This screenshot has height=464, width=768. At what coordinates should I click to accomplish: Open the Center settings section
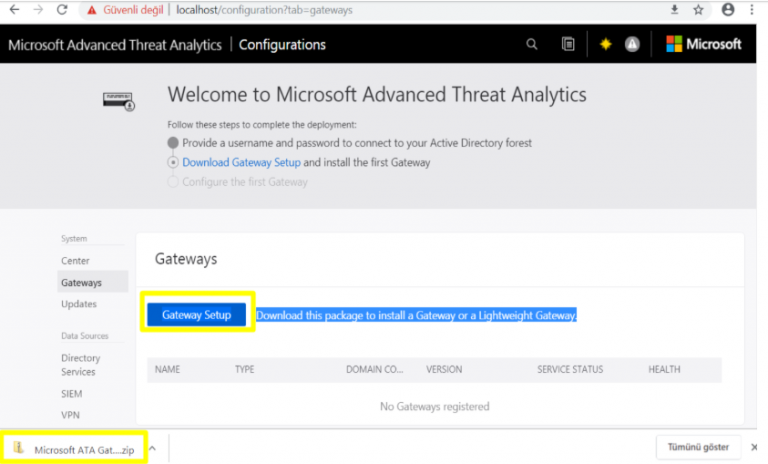[x=75, y=260]
